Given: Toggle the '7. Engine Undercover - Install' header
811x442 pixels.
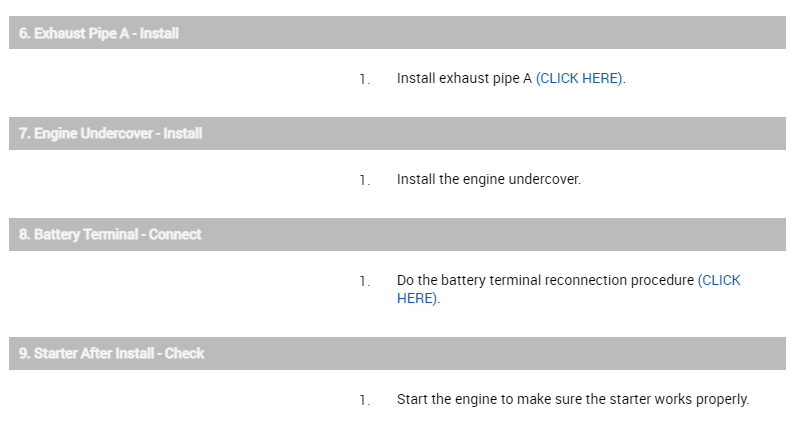Looking at the screenshot, I should 397,133.
